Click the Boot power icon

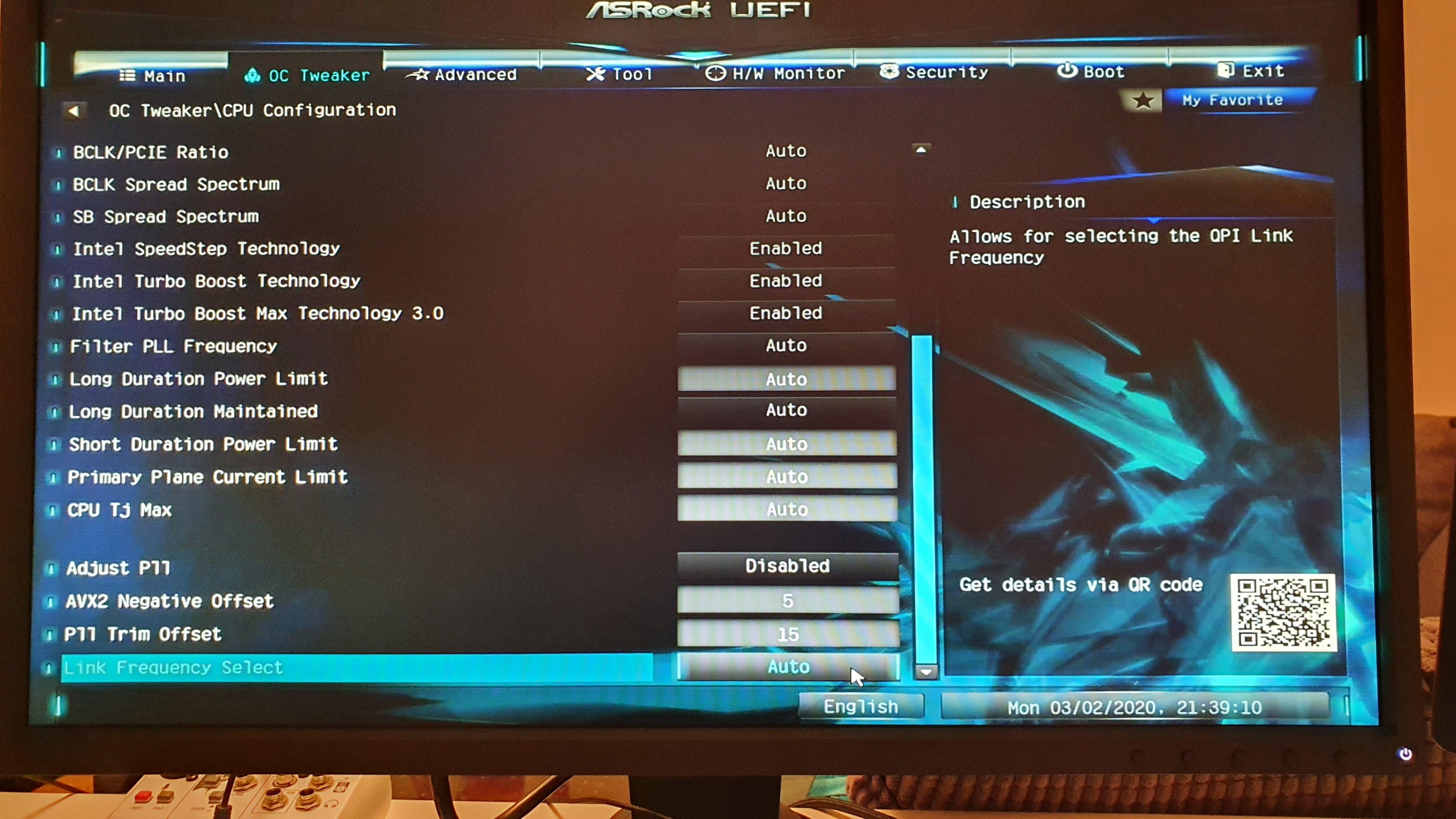click(x=1067, y=71)
